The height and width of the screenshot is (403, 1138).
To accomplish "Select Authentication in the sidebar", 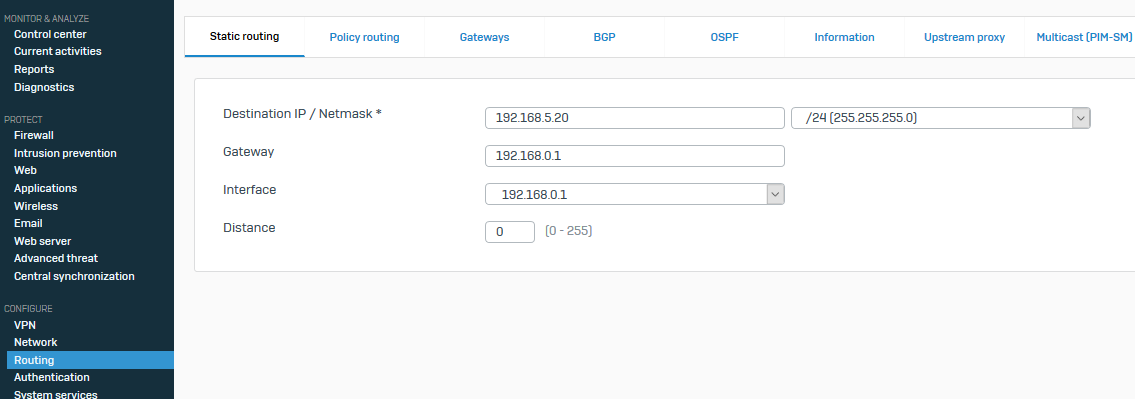I will 52,377.
